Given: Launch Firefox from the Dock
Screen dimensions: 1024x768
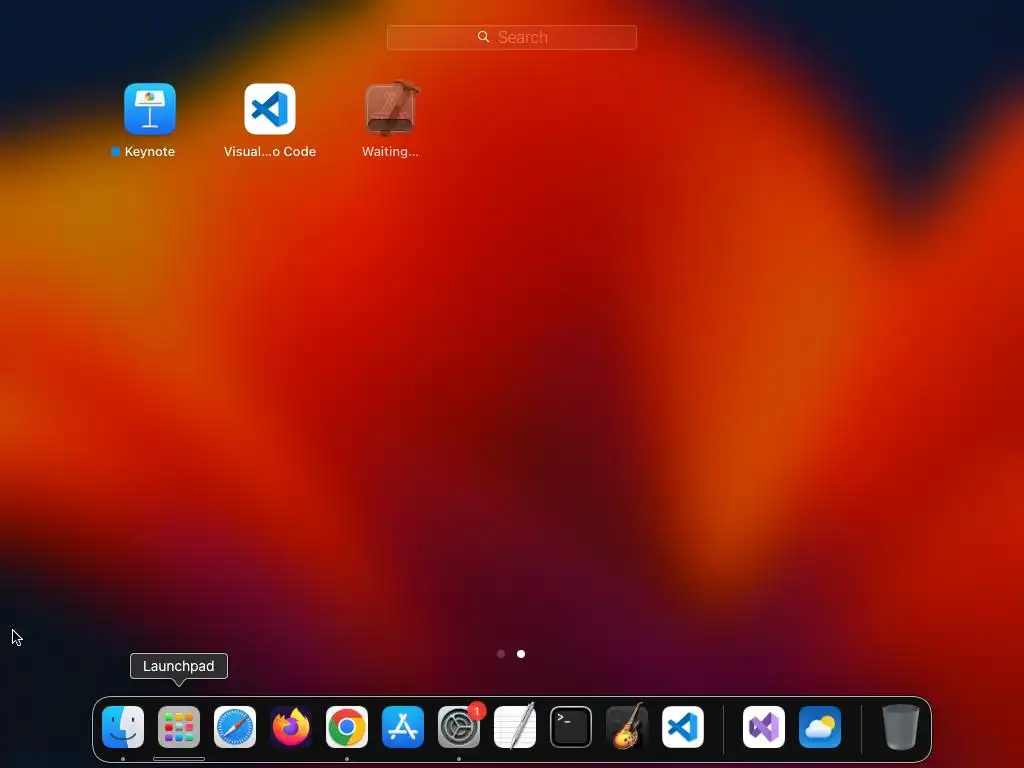Looking at the screenshot, I should click(291, 727).
